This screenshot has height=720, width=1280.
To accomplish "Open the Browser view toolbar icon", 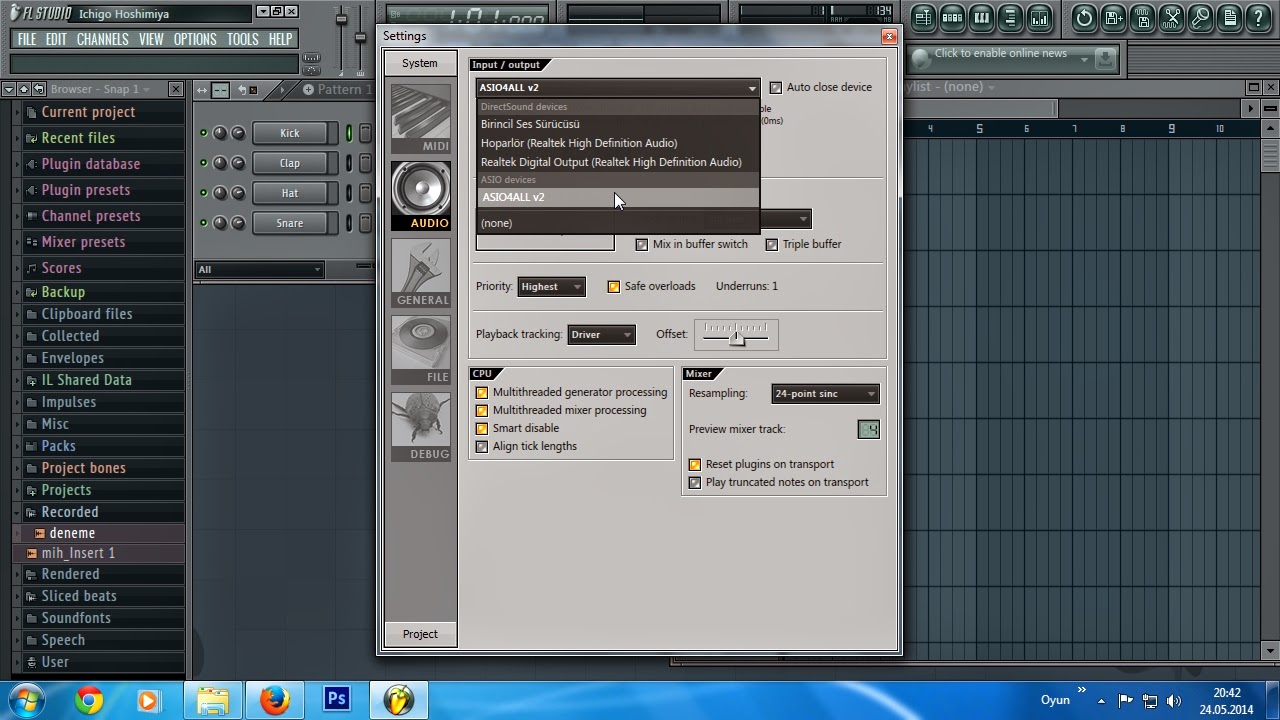I will tap(1010, 17).
